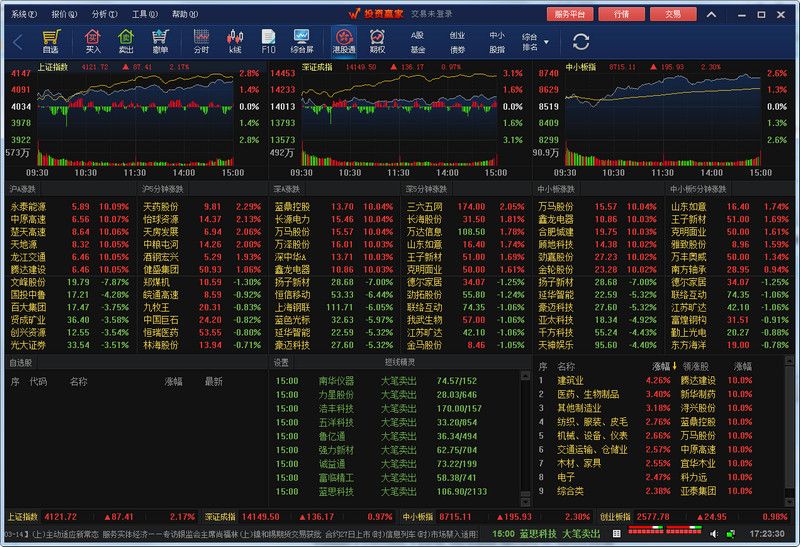Click the back arrow in the toolbar

point(17,42)
